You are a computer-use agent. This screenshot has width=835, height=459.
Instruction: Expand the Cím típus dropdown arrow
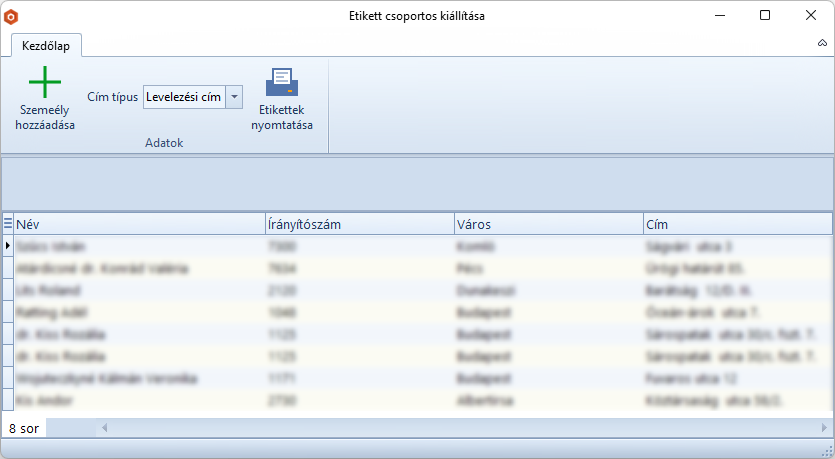234,97
